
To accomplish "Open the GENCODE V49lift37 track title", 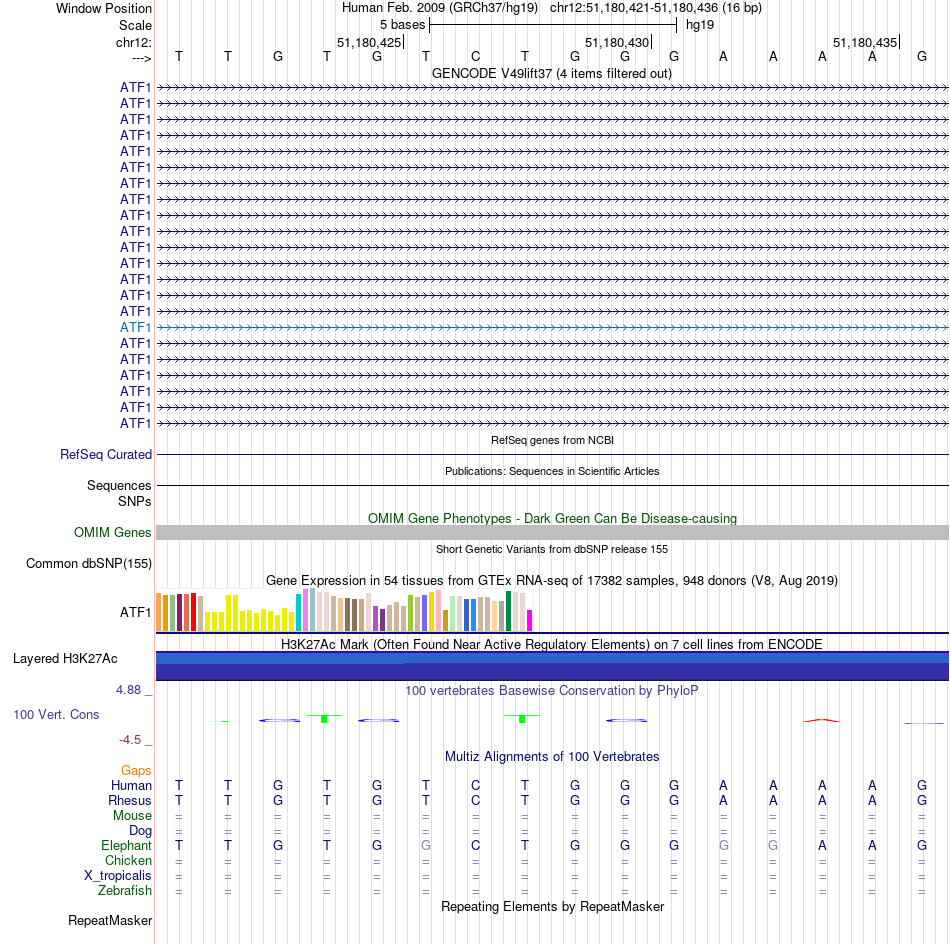I will pyautogui.click(x=551, y=73).
